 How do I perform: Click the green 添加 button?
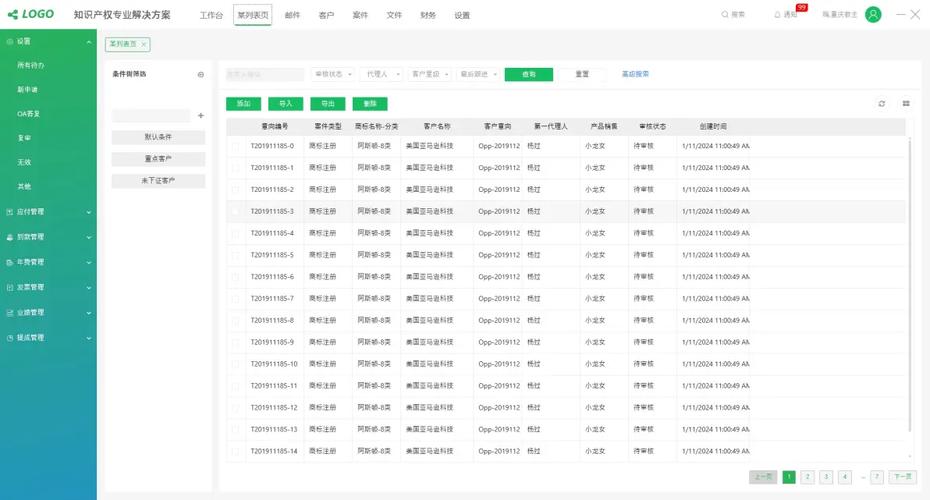pyautogui.click(x=244, y=104)
